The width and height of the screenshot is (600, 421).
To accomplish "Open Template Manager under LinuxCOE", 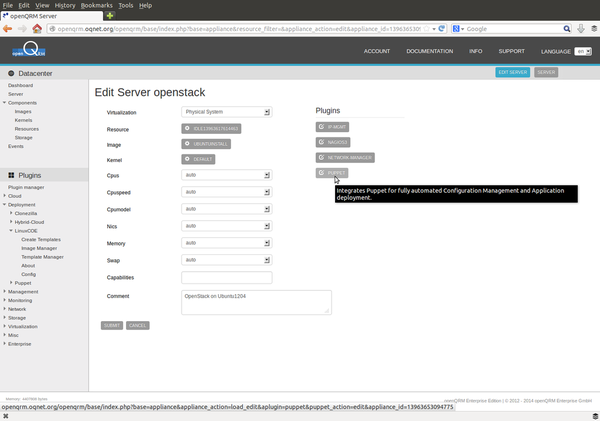I will 42,257.
